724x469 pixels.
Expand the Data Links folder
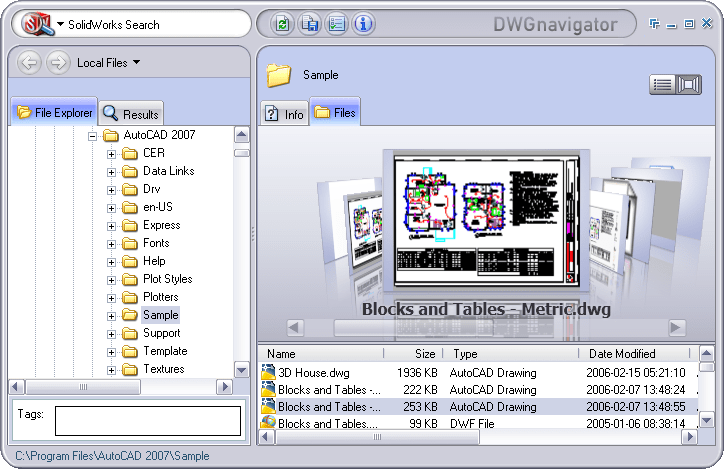pos(111,172)
